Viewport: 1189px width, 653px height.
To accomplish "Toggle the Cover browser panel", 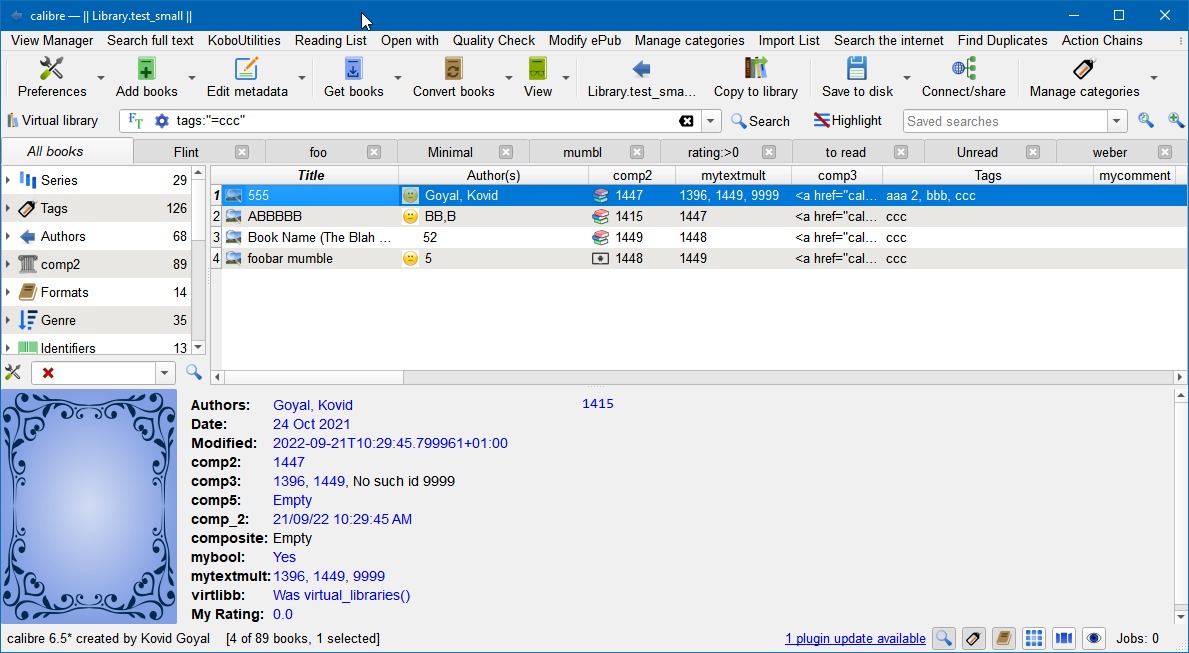I will point(1063,639).
